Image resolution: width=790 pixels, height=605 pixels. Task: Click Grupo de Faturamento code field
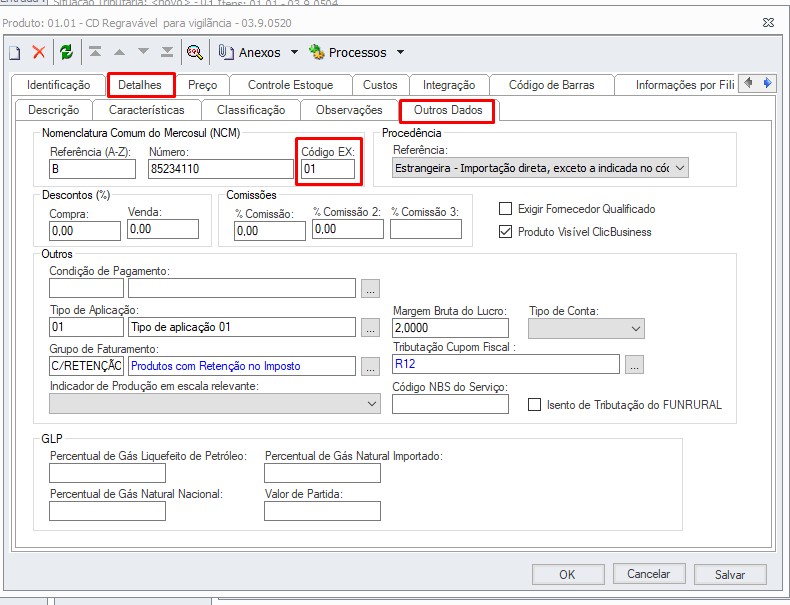86,366
